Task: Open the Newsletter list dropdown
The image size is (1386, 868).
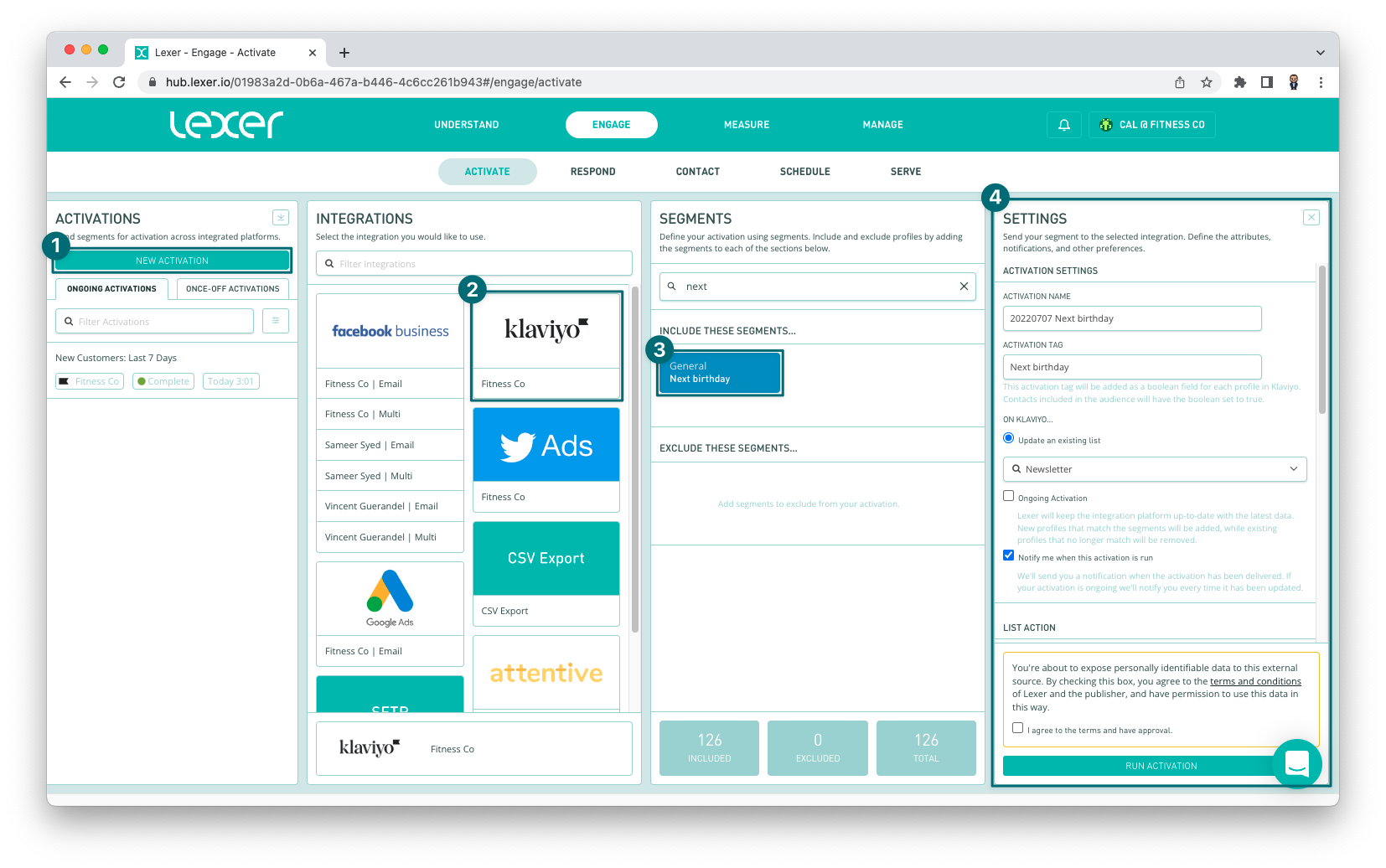Action: pyautogui.click(x=1155, y=469)
